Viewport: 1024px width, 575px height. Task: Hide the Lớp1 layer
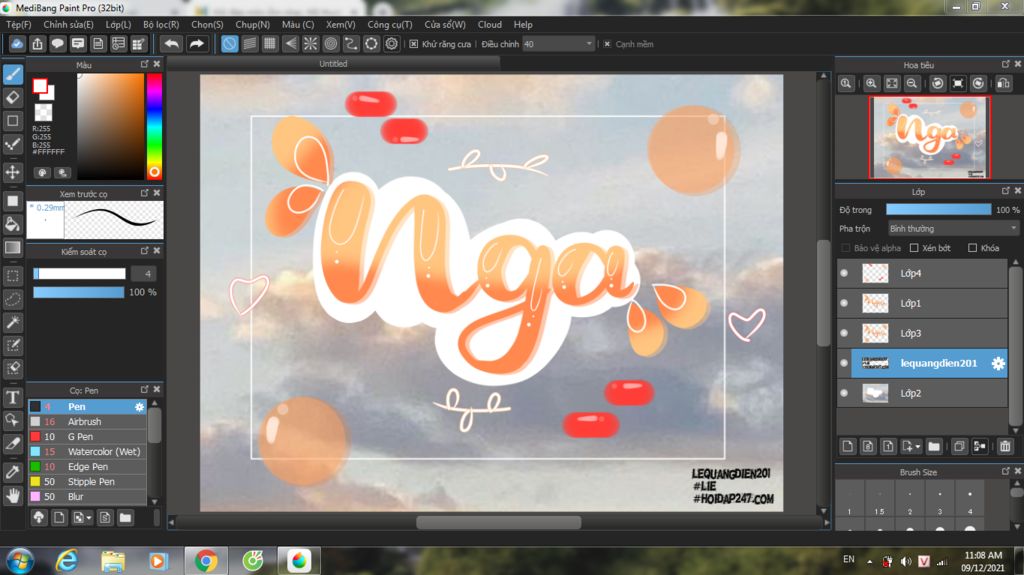[844, 303]
